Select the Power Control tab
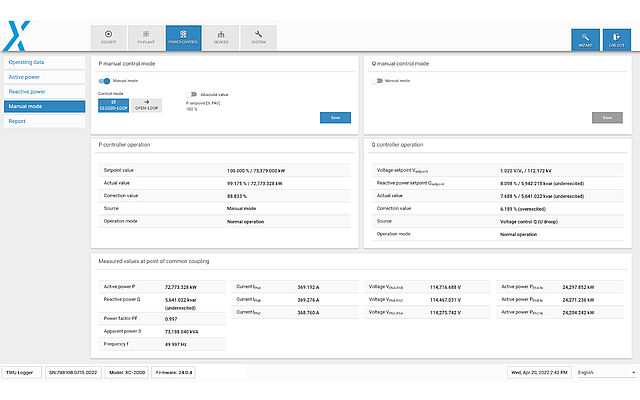 [184, 38]
